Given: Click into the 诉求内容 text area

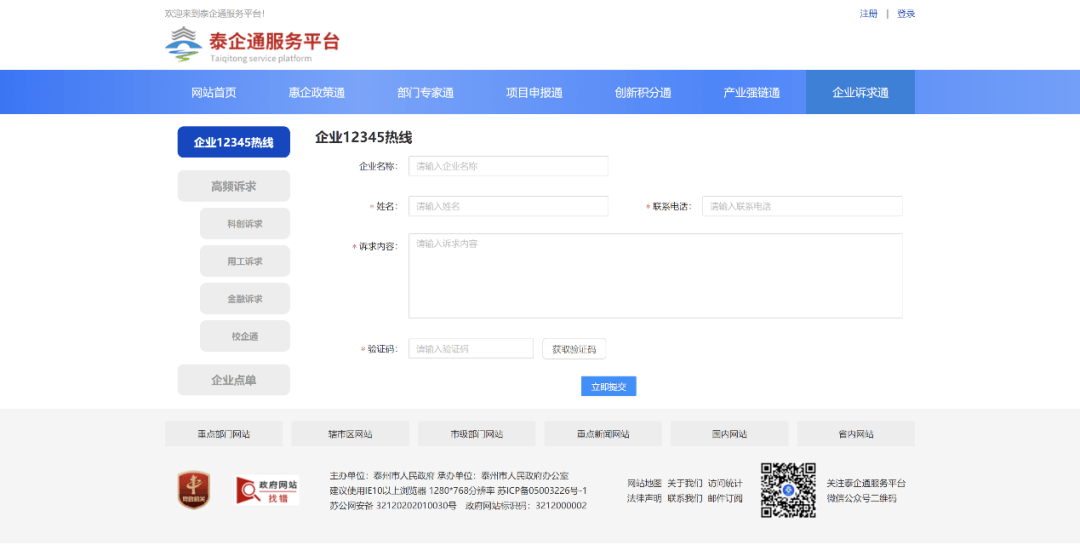Looking at the screenshot, I should pyautogui.click(x=655, y=276).
